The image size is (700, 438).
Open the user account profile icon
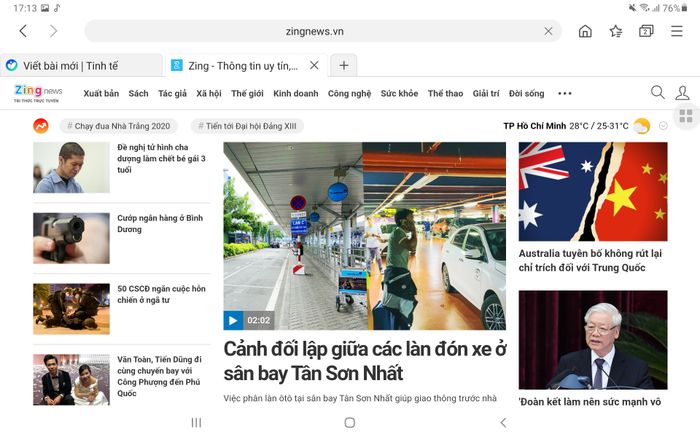(682, 92)
